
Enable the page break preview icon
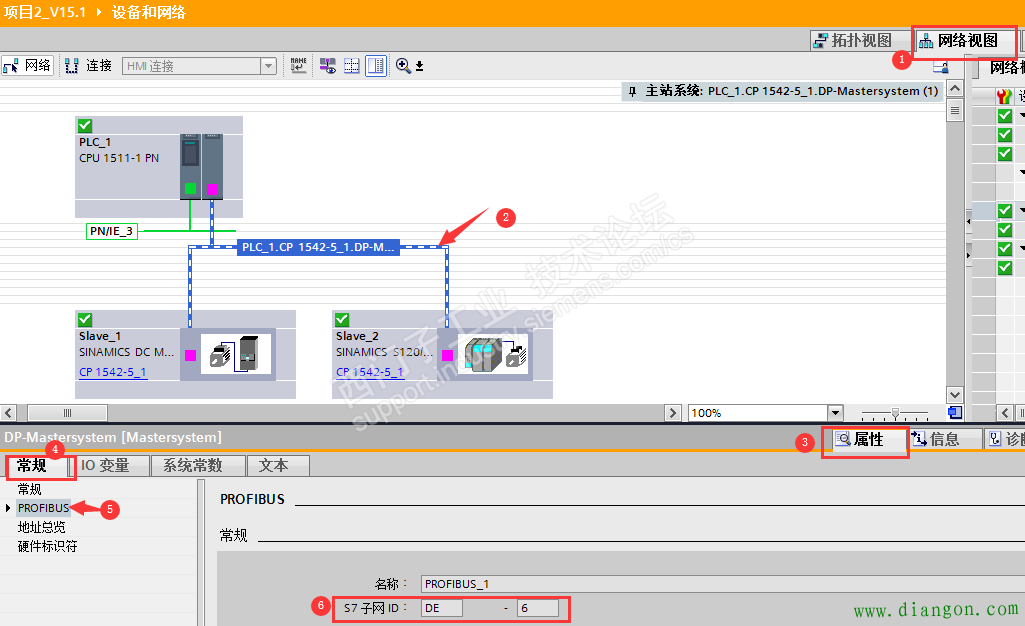pos(351,65)
